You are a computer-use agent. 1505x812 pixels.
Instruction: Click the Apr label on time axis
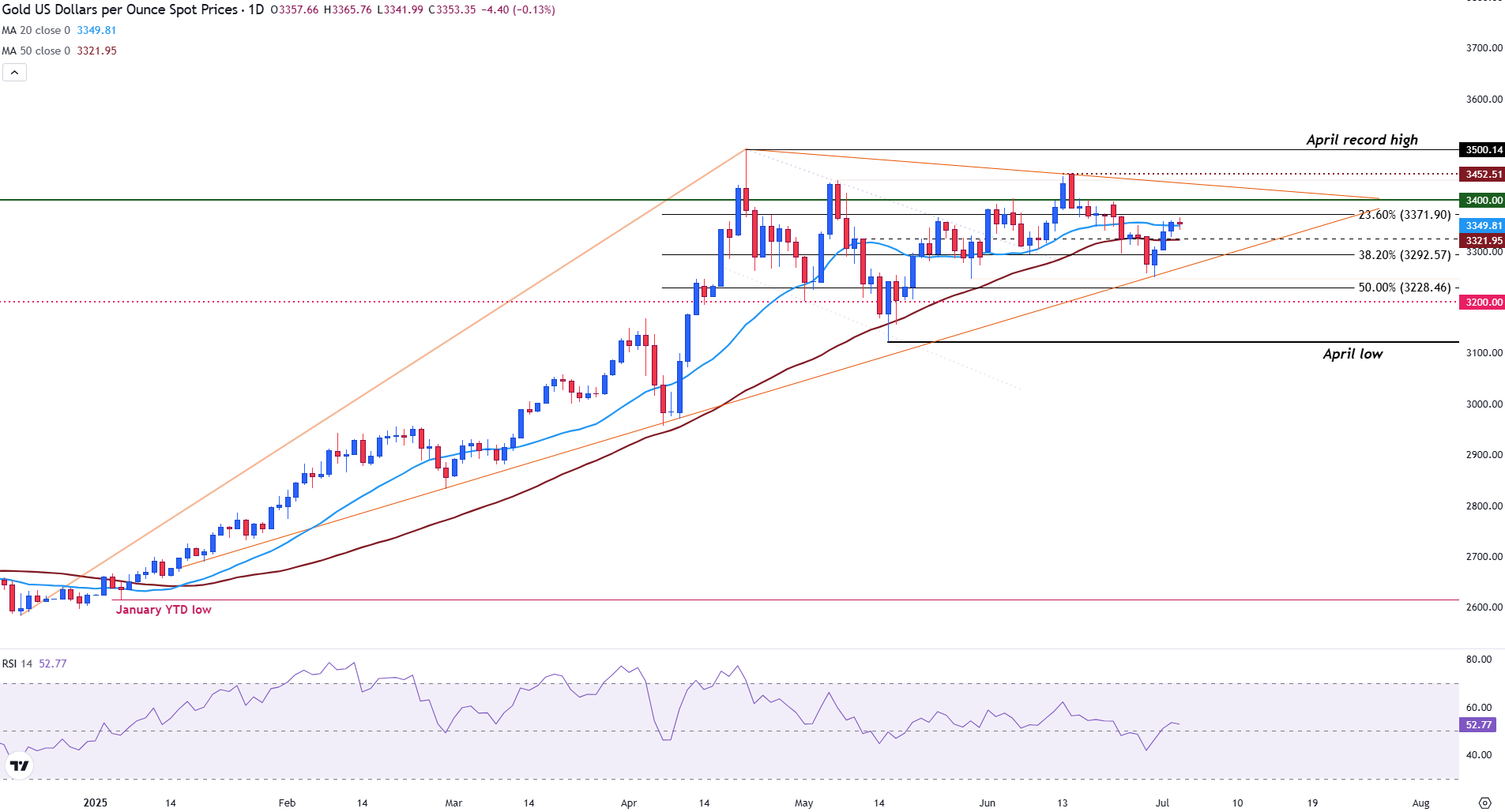(x=629, y=803)
